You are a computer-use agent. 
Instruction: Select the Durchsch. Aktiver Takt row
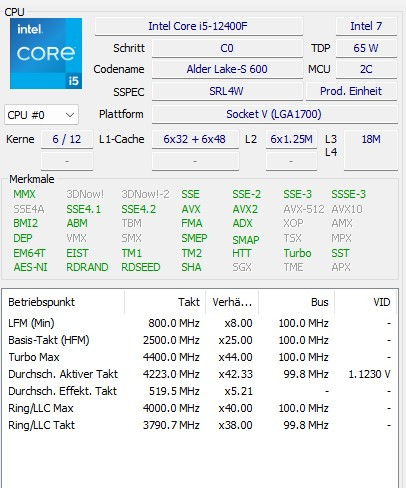pos(199,374)
